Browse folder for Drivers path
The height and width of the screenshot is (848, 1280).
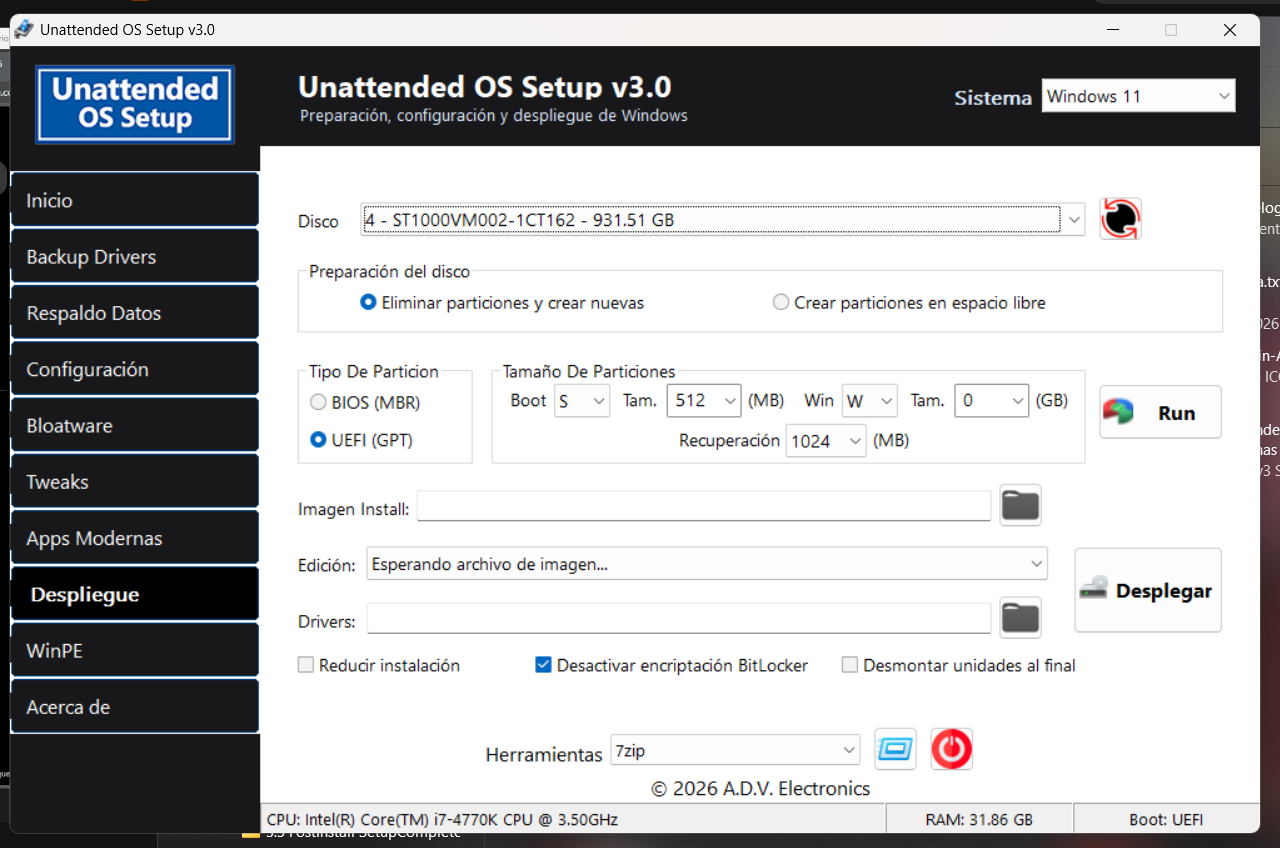(x=1020, y=618)
